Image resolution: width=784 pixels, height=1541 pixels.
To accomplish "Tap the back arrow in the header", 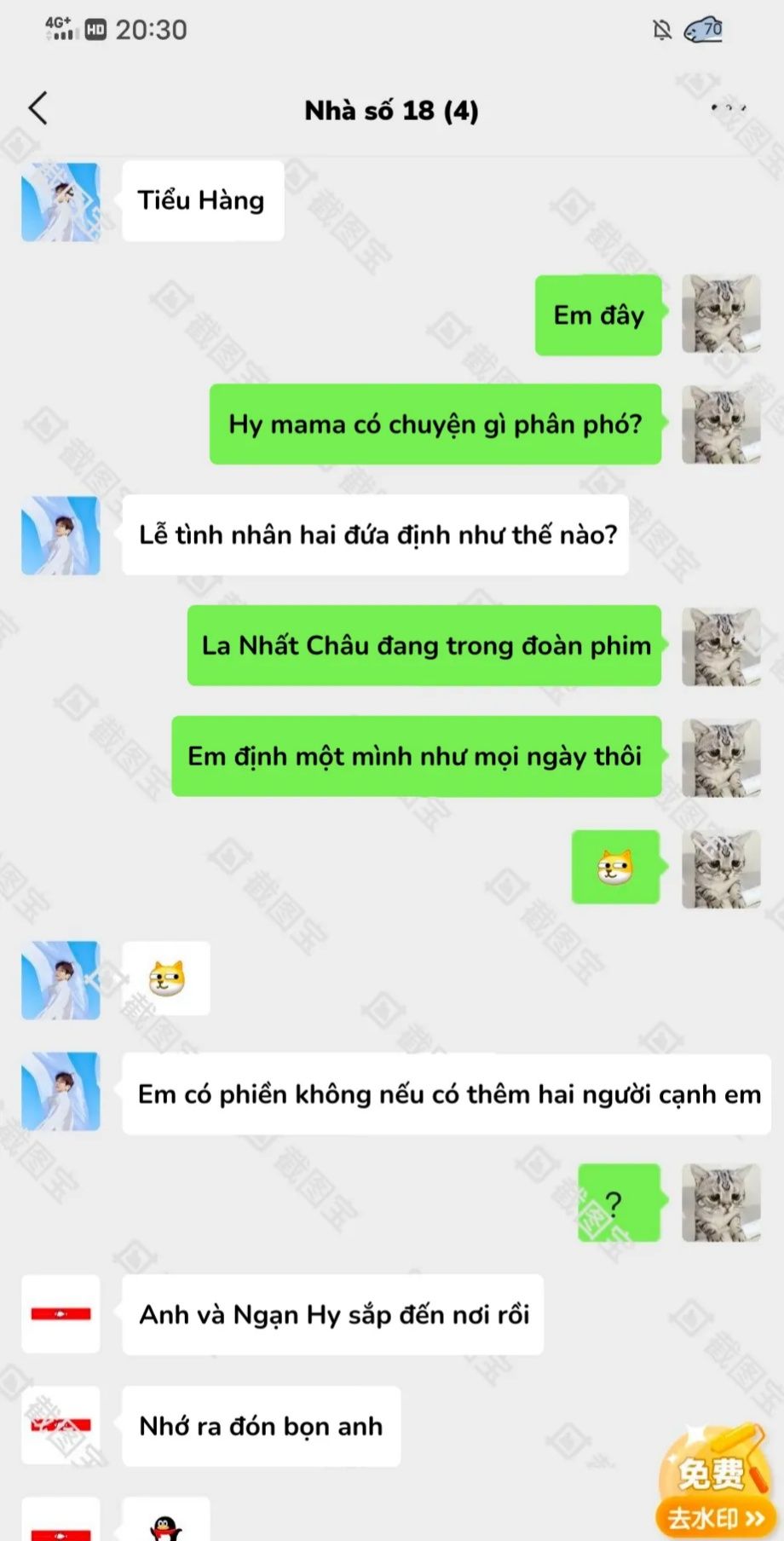I will click(38, 108).
